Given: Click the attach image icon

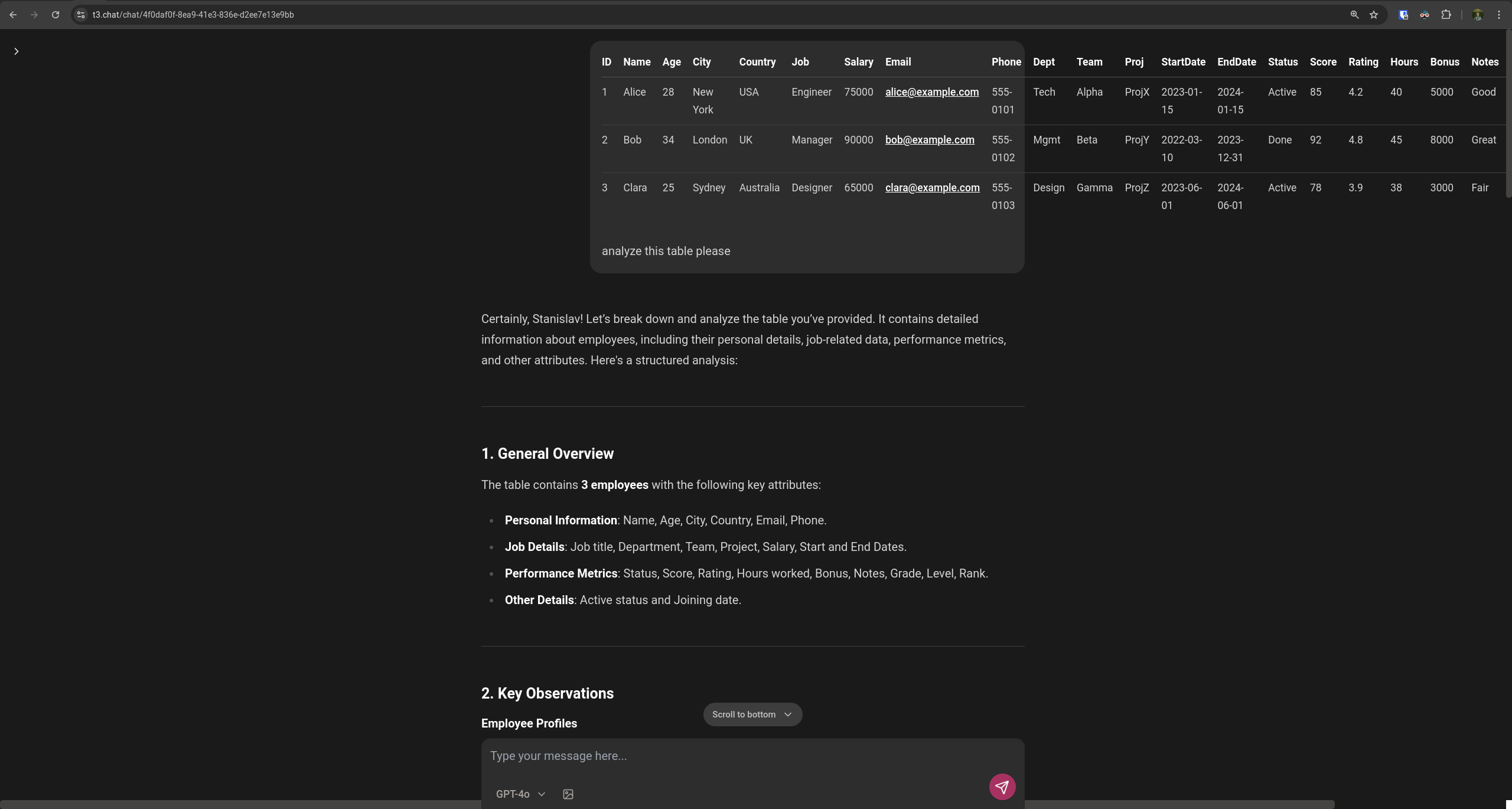Looking at the screenshot, I should 568,794.
